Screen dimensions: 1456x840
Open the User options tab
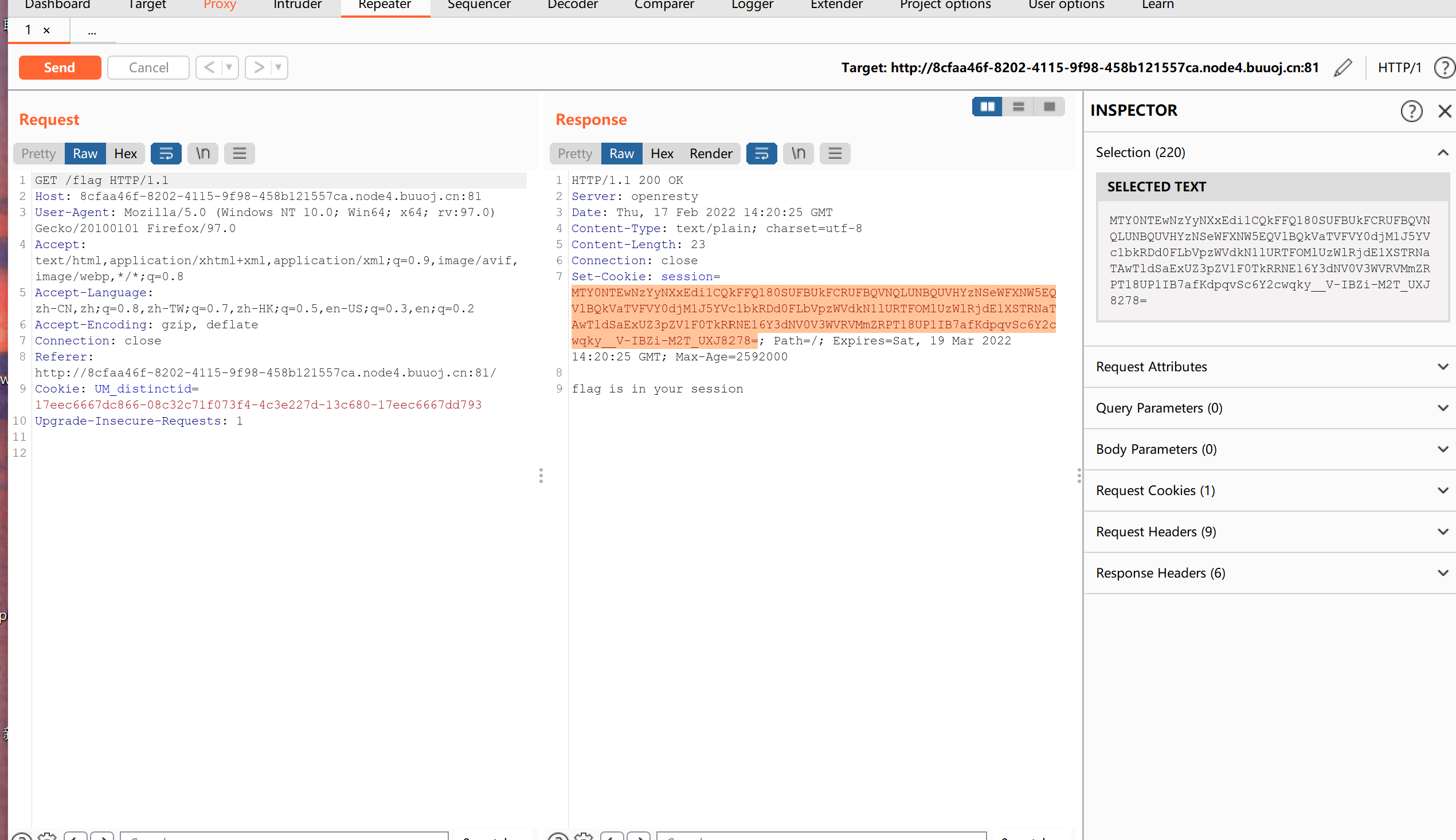pos(1066,5)
